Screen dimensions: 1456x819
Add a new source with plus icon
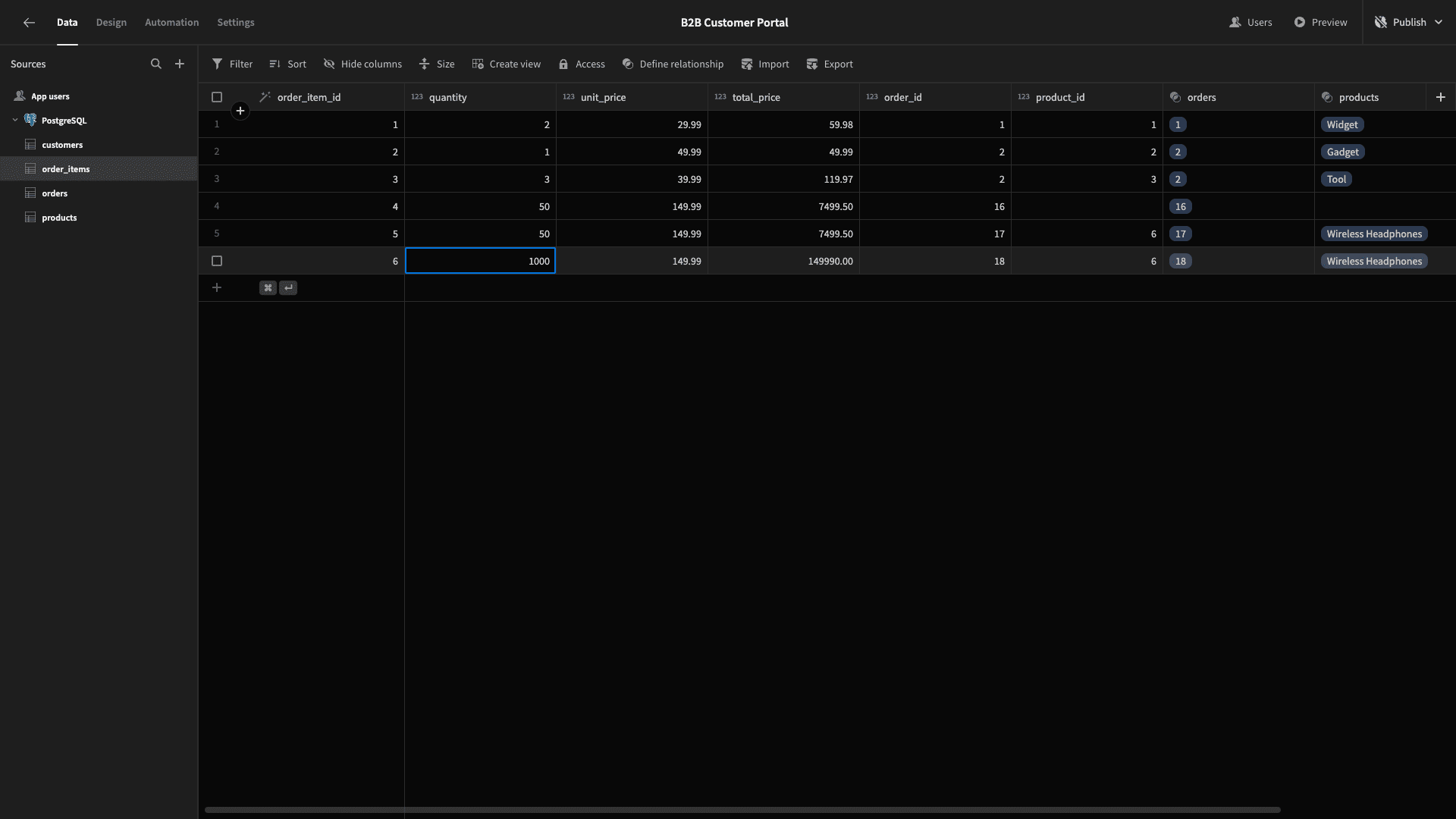click(x=180, y=64)
